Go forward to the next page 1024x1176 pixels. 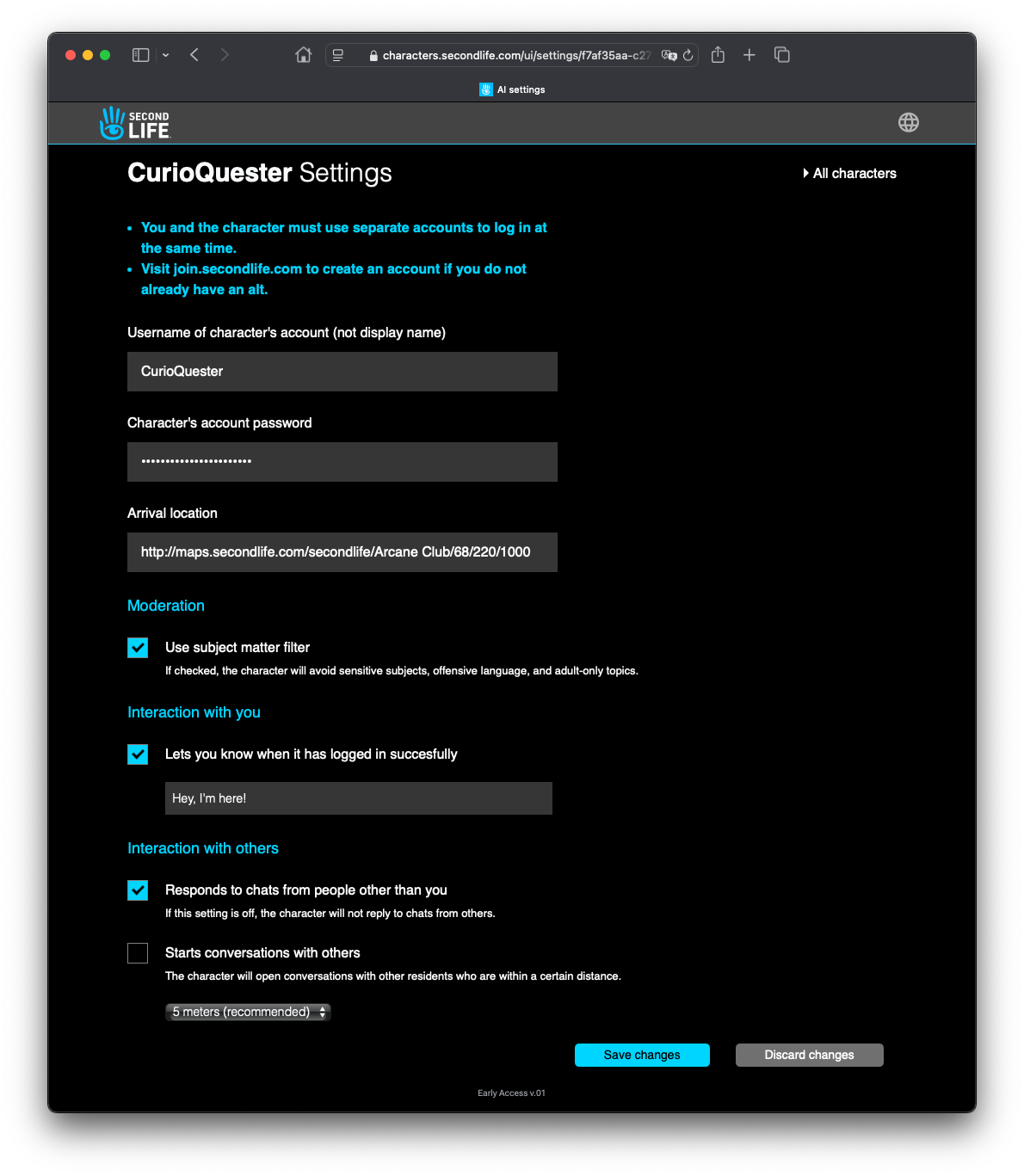click(225, 55)
